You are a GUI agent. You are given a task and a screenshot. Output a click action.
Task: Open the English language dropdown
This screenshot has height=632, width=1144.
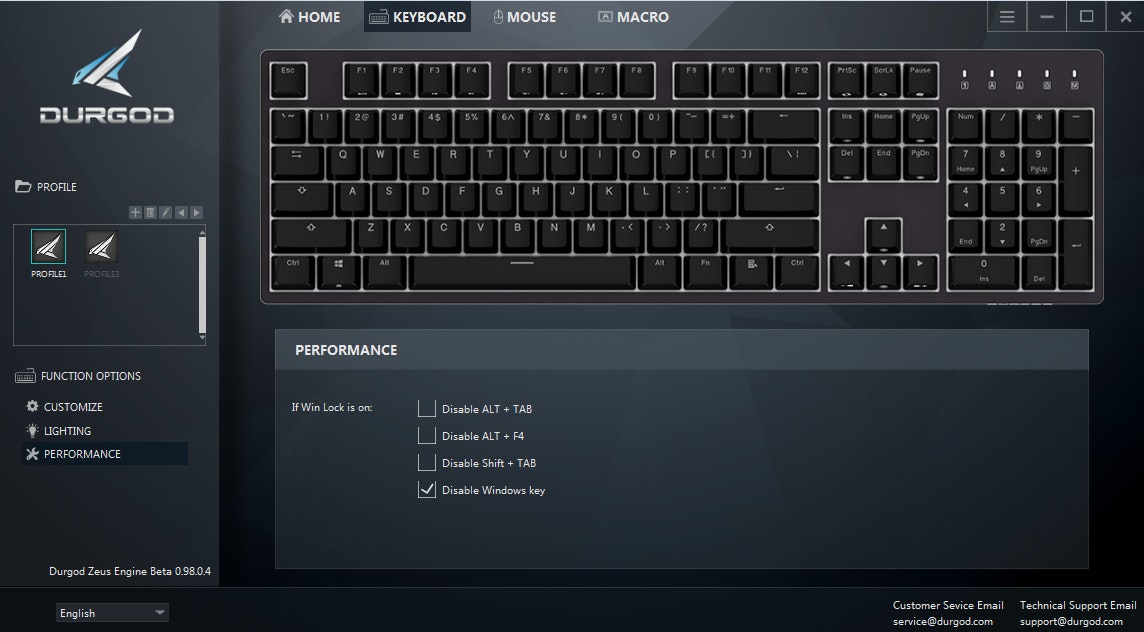point(112,613)
